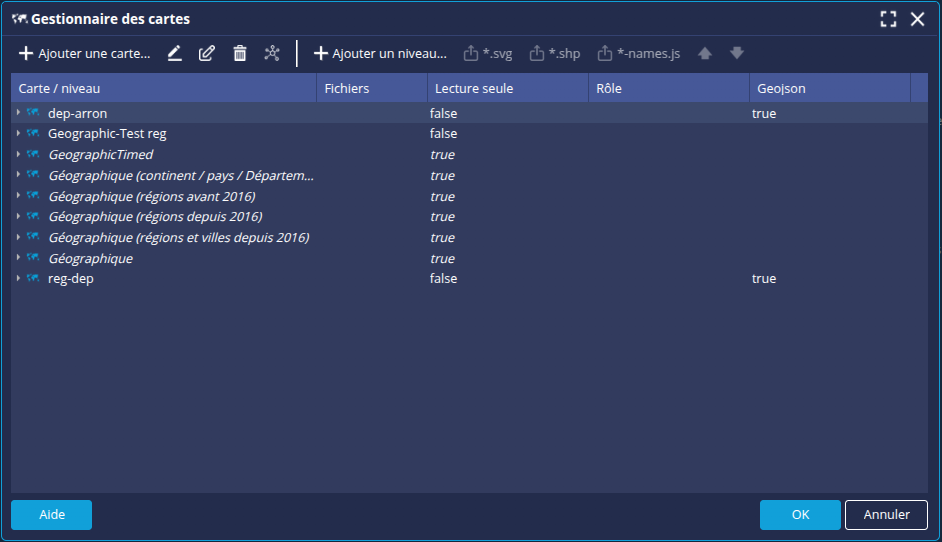This screenshot has width=942, height=542.
Task: Click Ajouter une carte button
Action: [x=84, y=53]
